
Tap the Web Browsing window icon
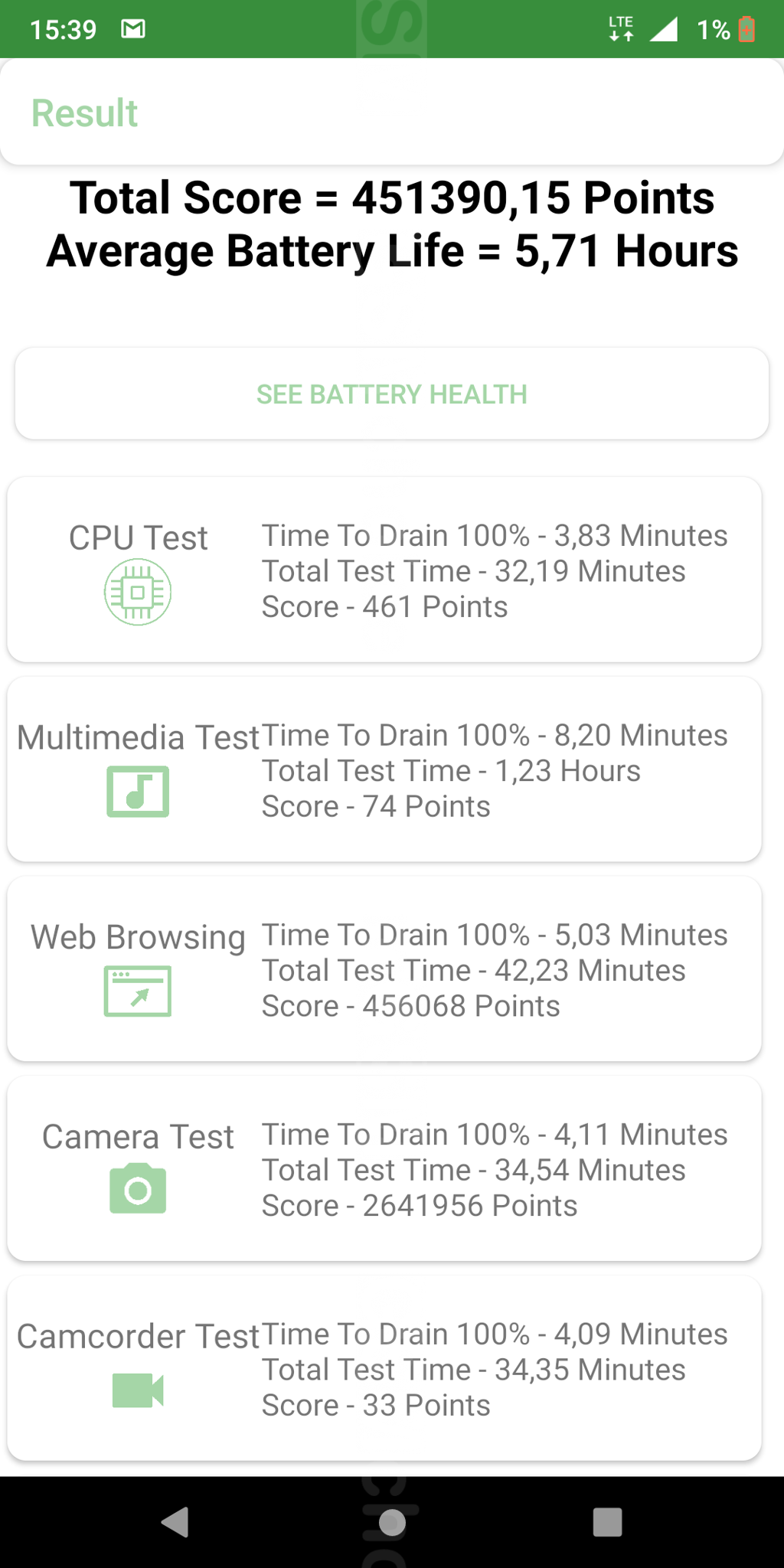coord(138,991)
